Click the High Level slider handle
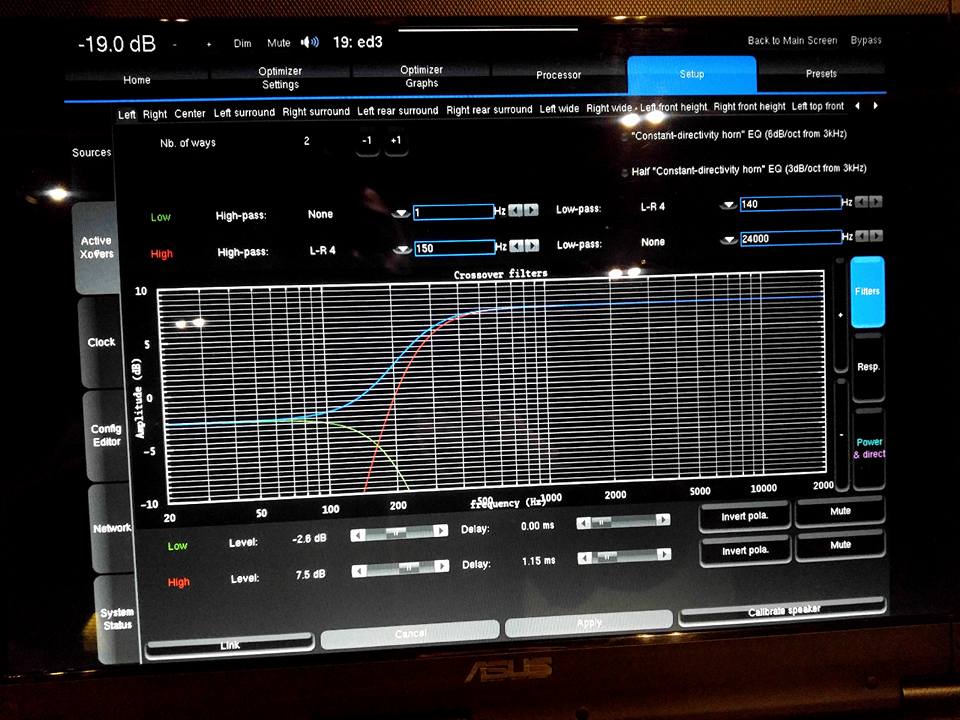960x720 pixels. click(407, 568)
